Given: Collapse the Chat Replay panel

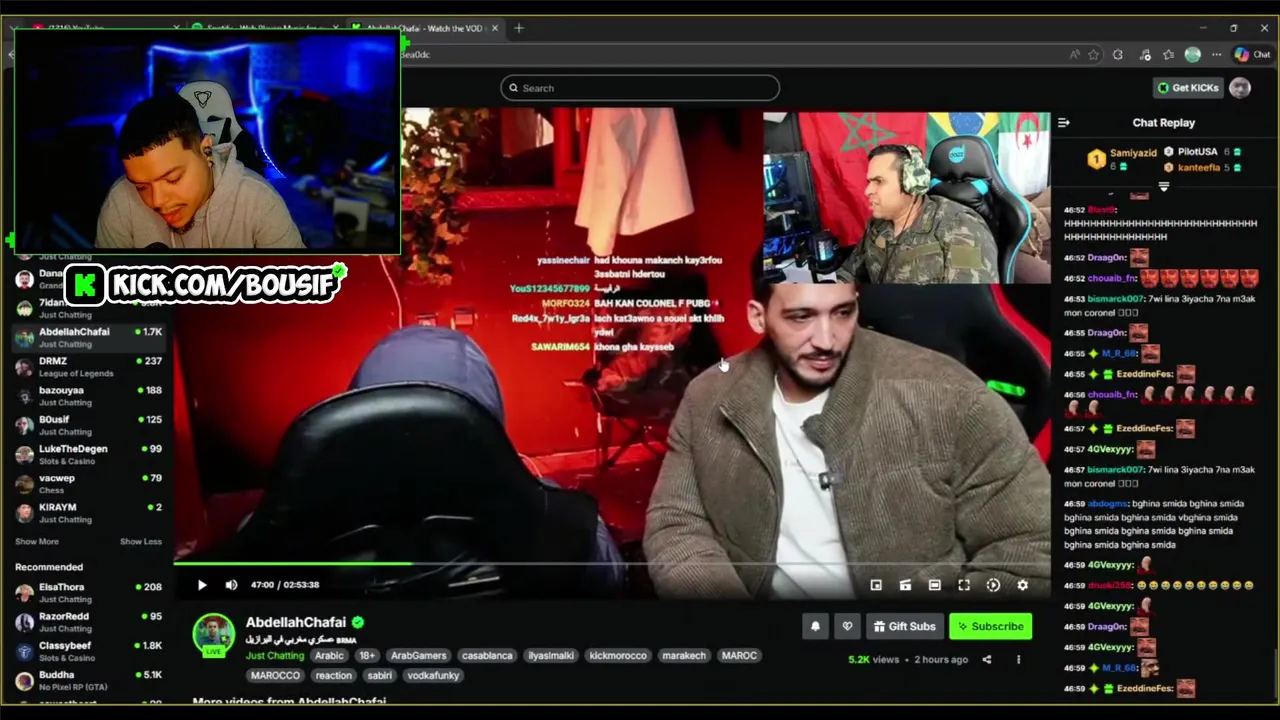Looking at the screenshot, I should tap(1063, 122).
